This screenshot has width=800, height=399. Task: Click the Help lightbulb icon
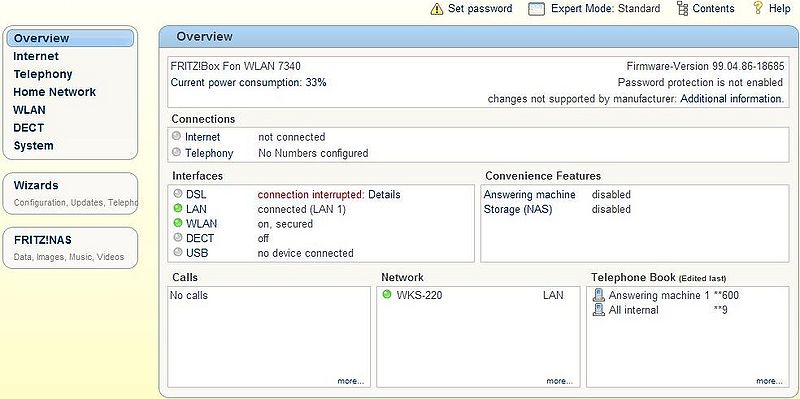point(758,8)
